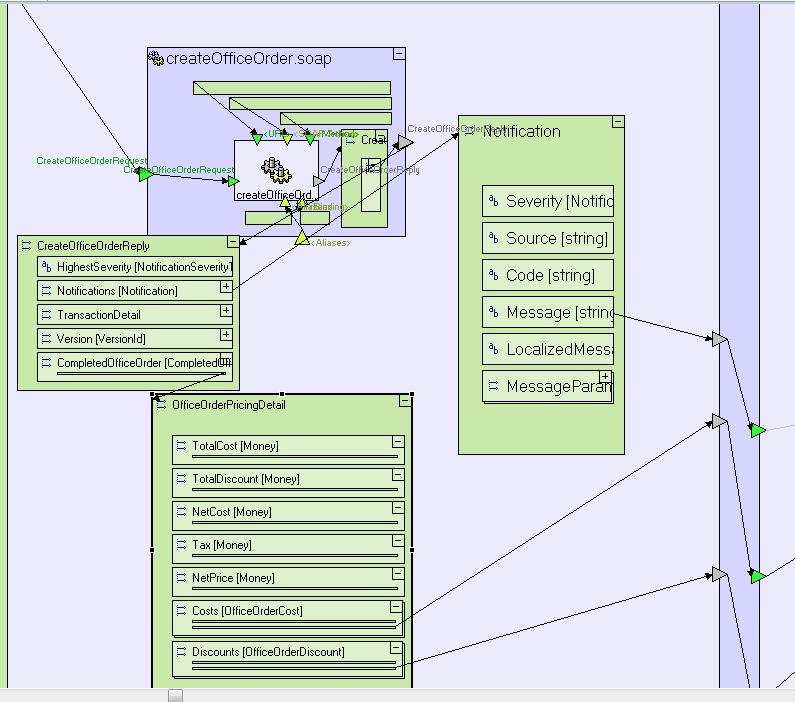This screenshot has width=795, height=702.
Task: Select the Source [string] field
Action: point(547,239)
